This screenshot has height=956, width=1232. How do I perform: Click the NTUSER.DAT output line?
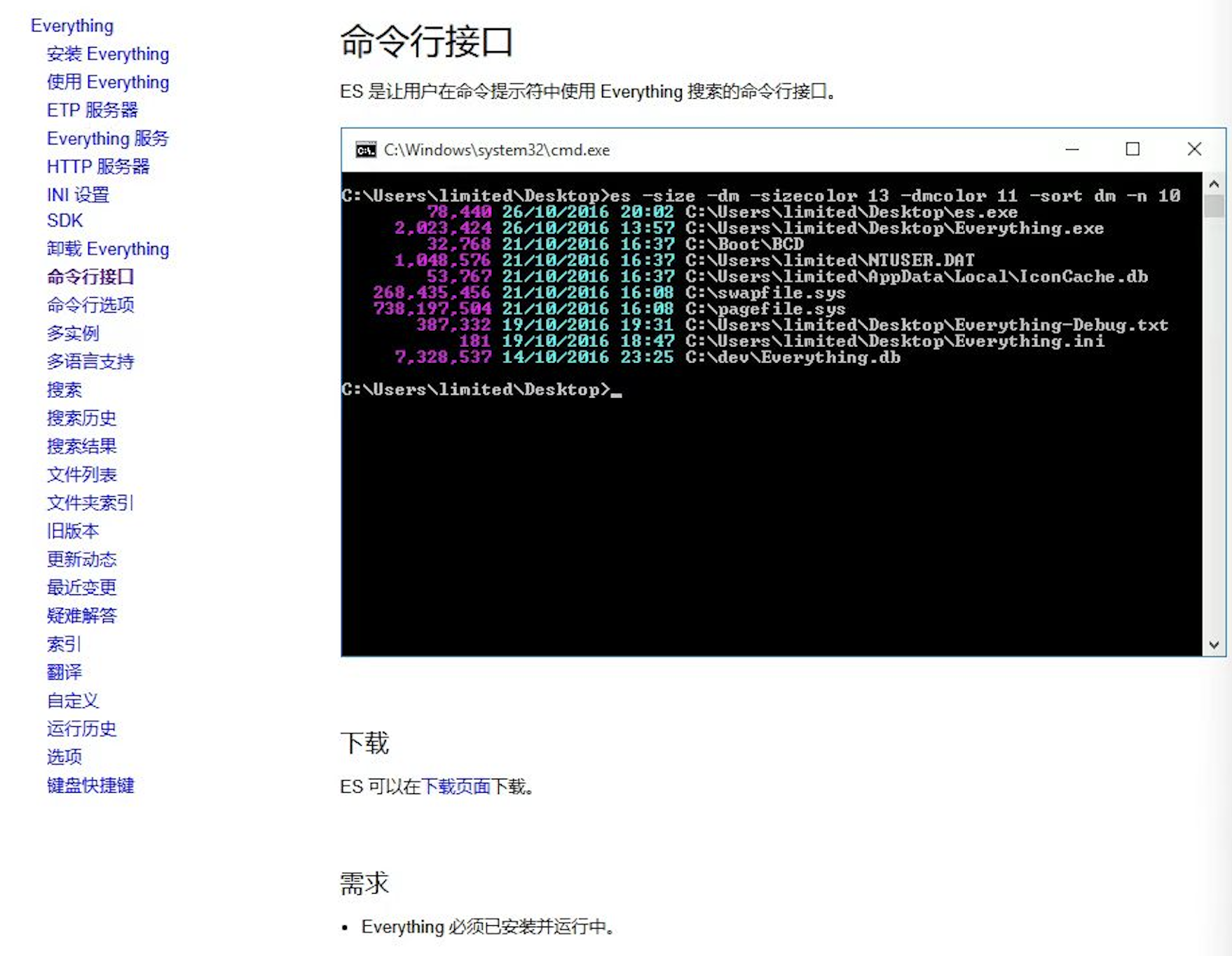point(684,260)
